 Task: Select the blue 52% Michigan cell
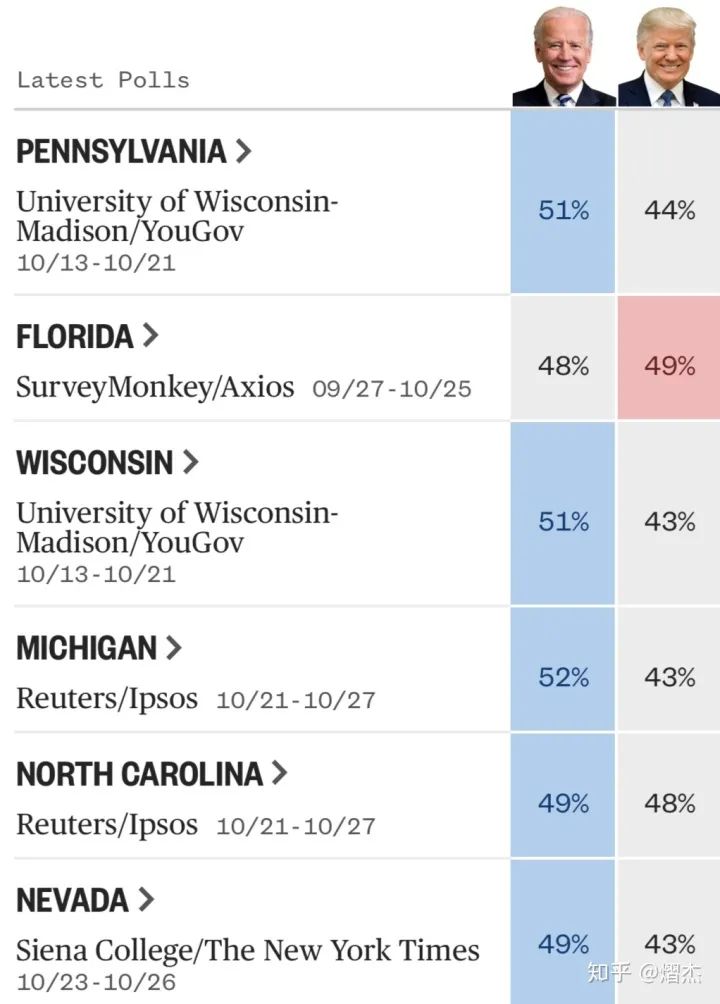point(563,677)
